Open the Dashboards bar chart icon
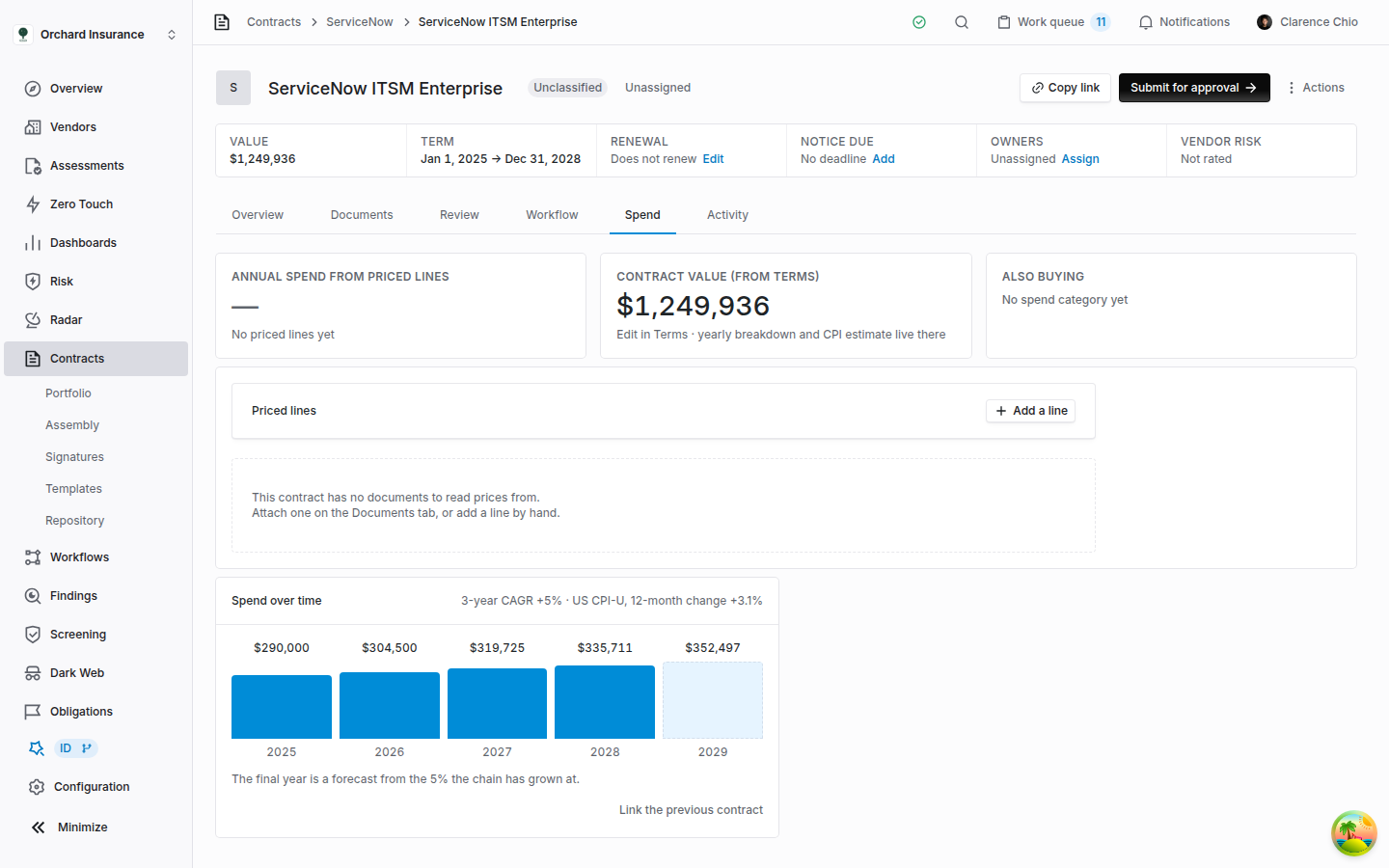 pyautogui.click(x=33, y=243)
